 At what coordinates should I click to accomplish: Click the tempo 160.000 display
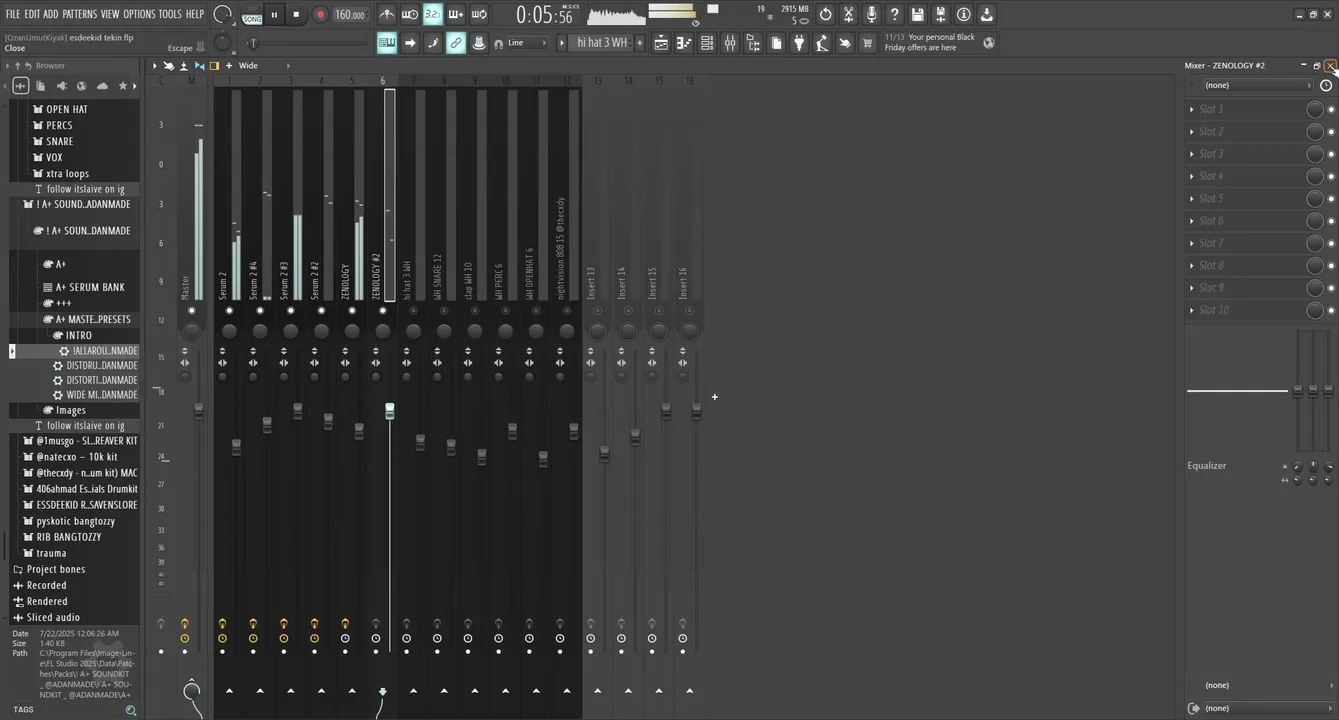point(350,15)
